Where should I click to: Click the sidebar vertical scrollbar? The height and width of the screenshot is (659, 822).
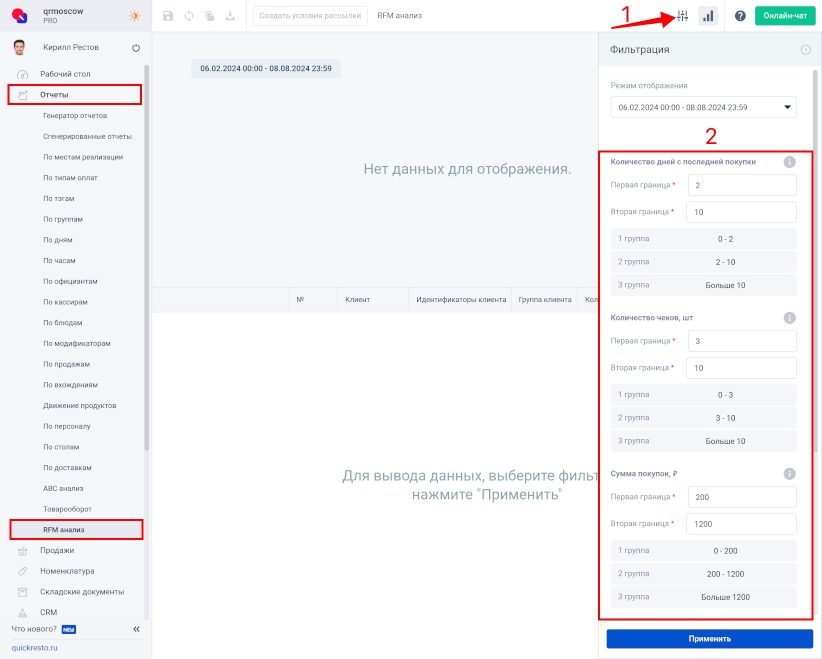click(147, 257)
